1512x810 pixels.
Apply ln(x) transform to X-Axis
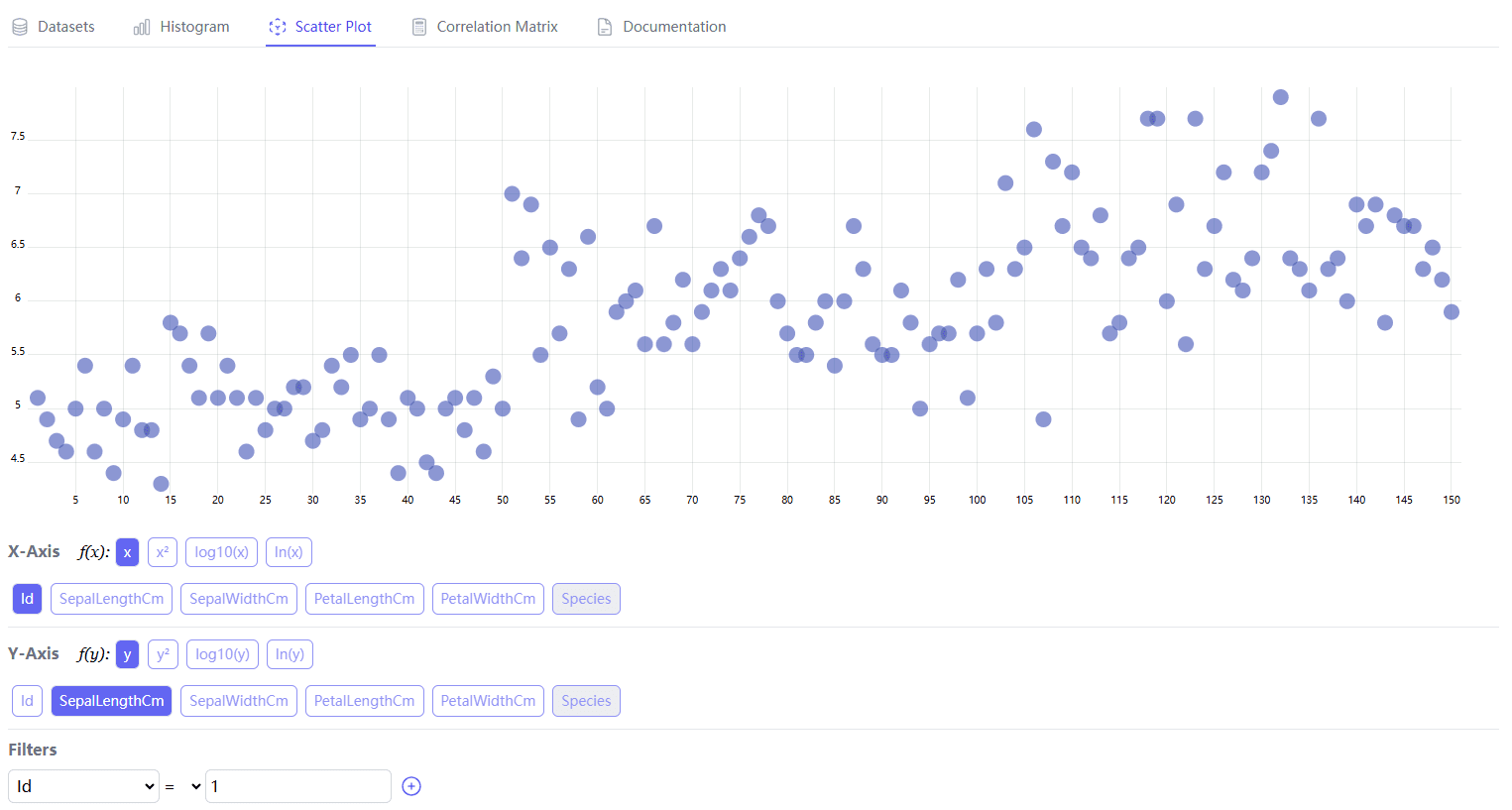(289, 552)
